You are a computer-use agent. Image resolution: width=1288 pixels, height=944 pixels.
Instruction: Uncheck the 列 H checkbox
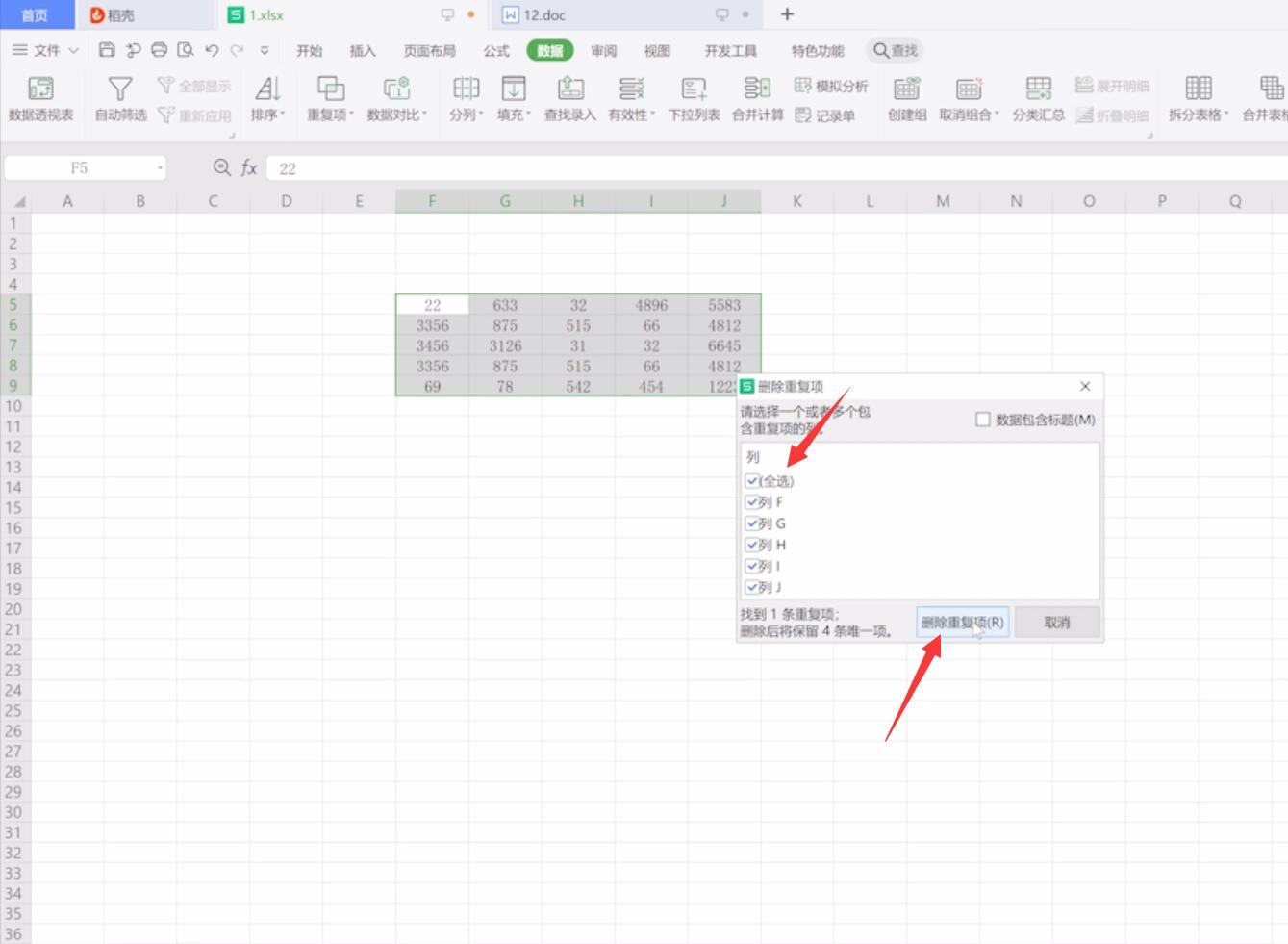pos(752,545)
